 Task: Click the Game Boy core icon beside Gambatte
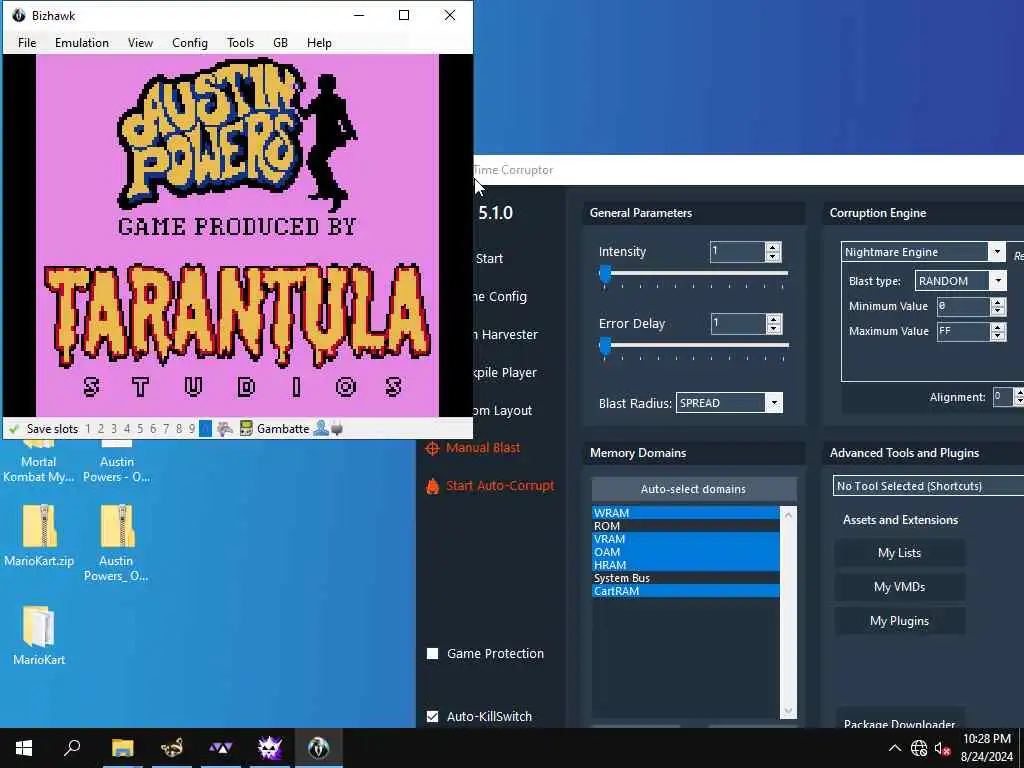246,429
